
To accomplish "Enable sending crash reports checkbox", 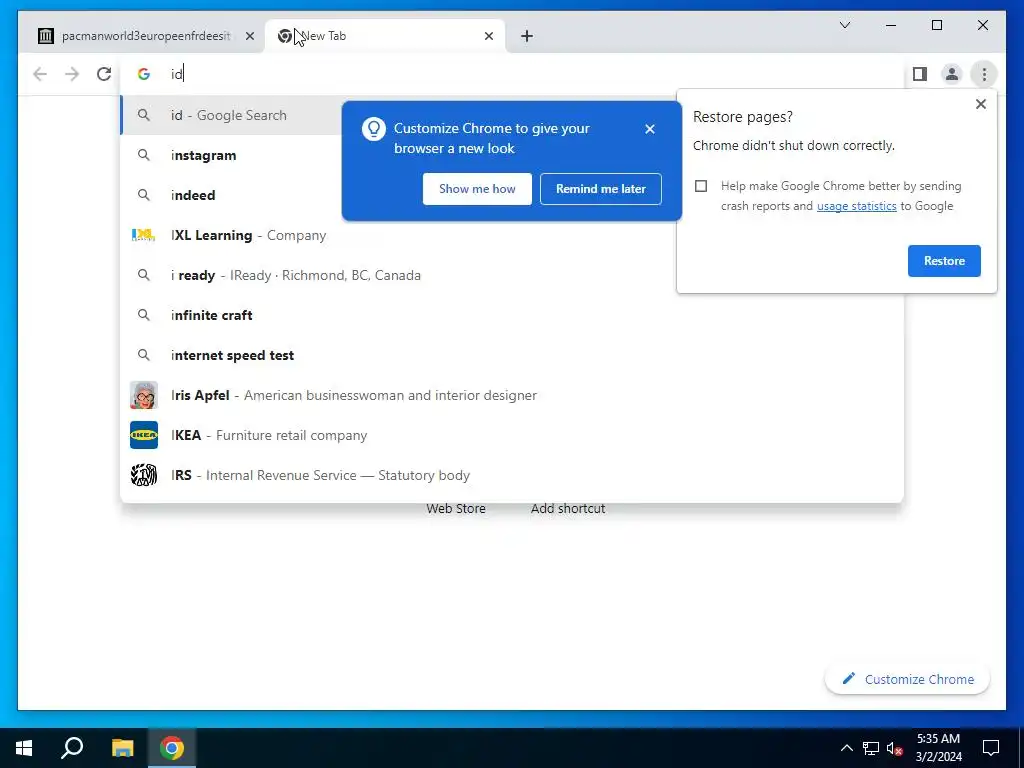I will pos(701,186).
